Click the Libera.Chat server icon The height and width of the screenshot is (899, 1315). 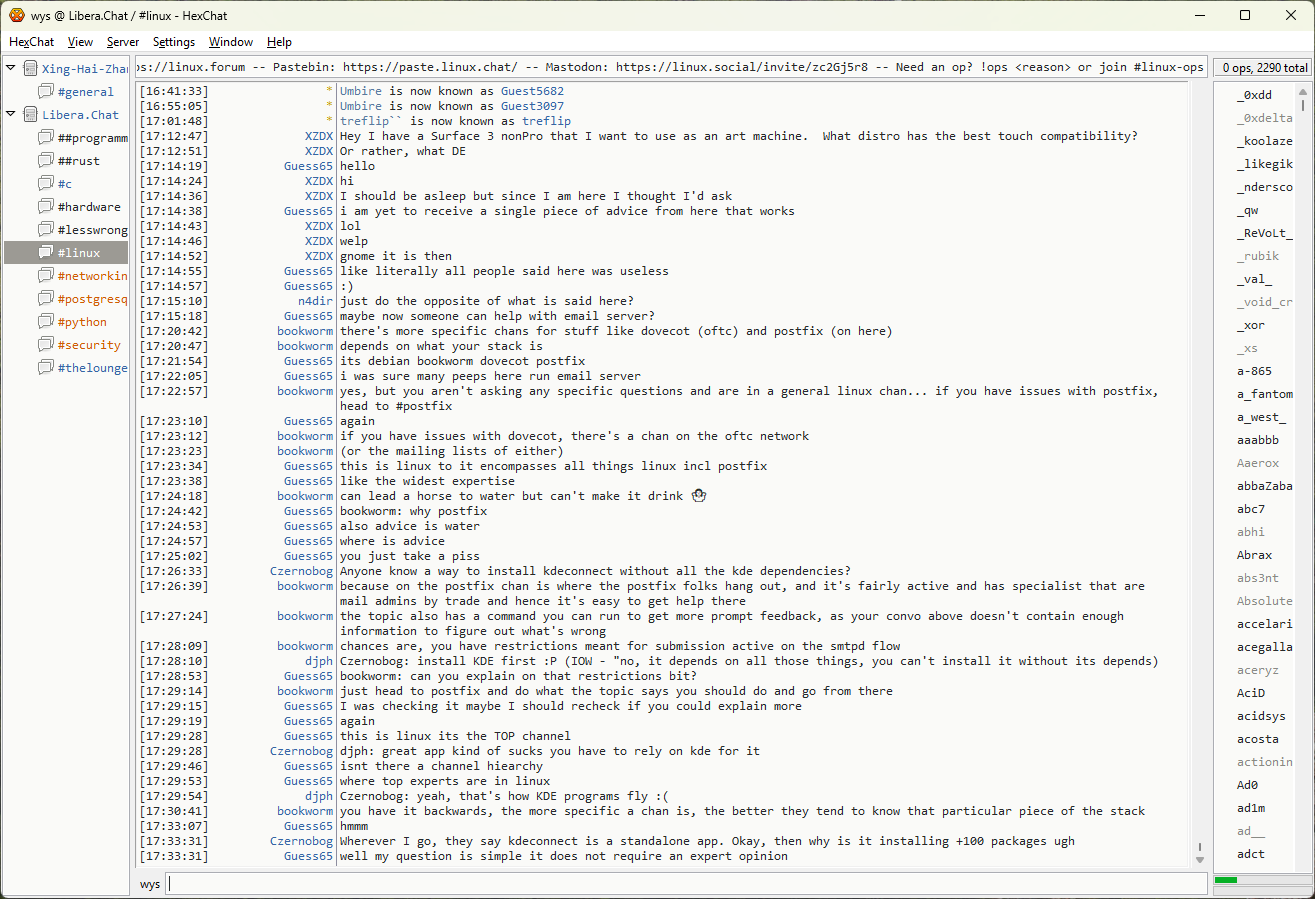(x=30, y=115)
